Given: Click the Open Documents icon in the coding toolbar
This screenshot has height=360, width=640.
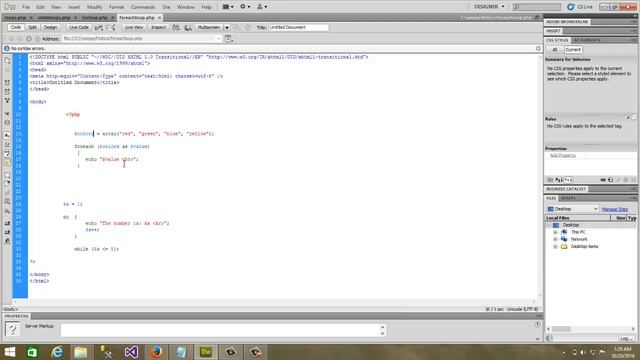Looking at the screenshot, I should (7, 60).
